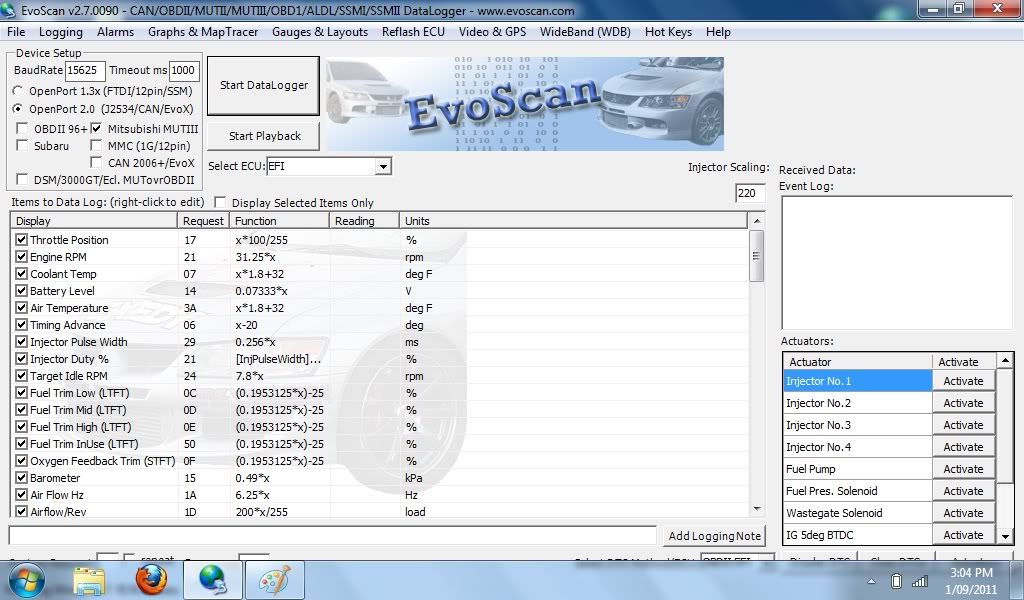Open the File menu

click(16, 32)
